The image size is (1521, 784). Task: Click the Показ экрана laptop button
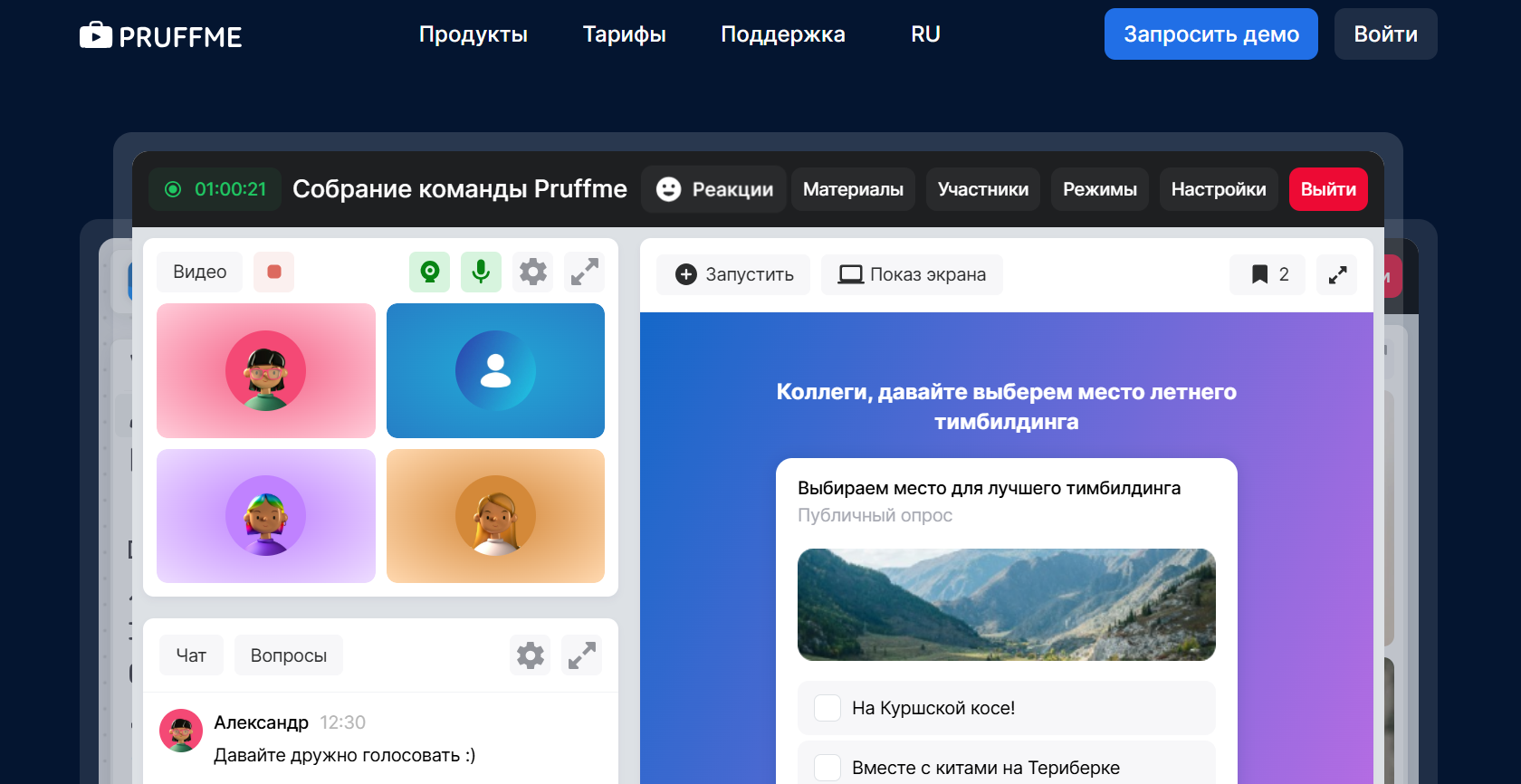(912, 274)
